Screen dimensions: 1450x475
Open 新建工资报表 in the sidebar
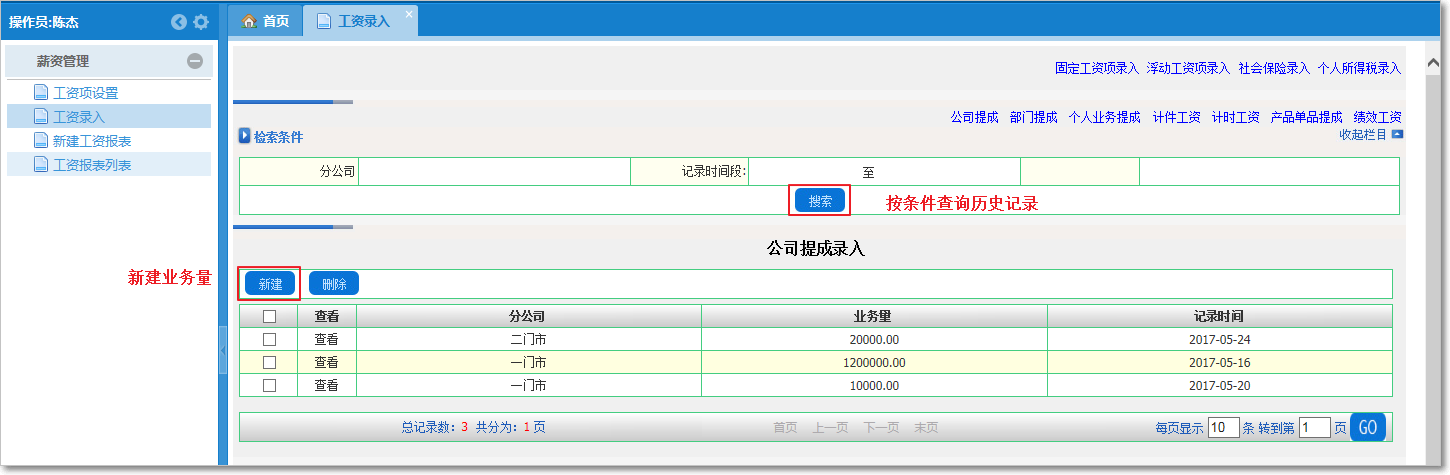tap(91, 141)
